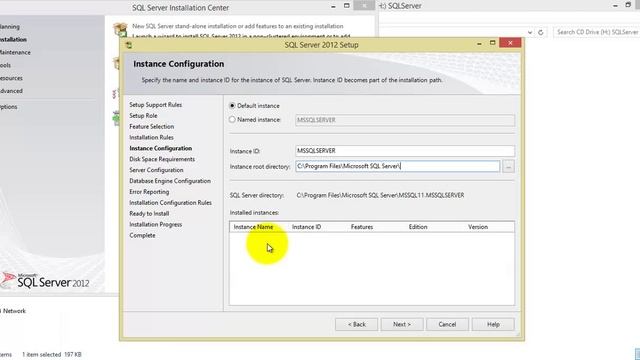Click the Features column header
Viewport: 640px width, 360px height.
pos(362,227)
